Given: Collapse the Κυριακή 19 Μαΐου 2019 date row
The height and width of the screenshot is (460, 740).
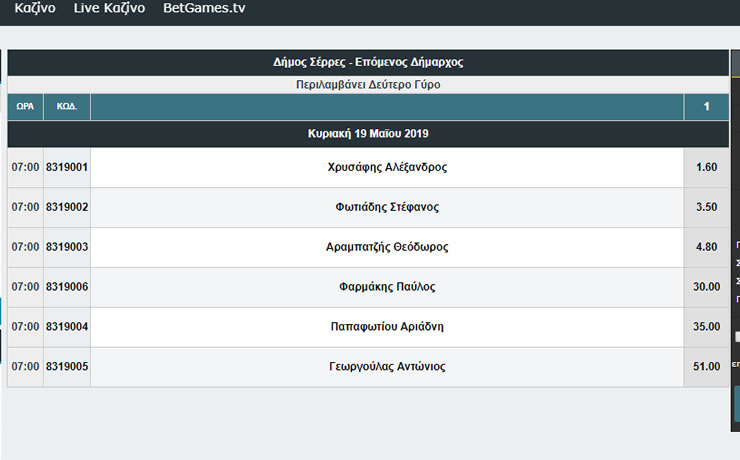Looking at the screenshot, I should coord(367,134).
